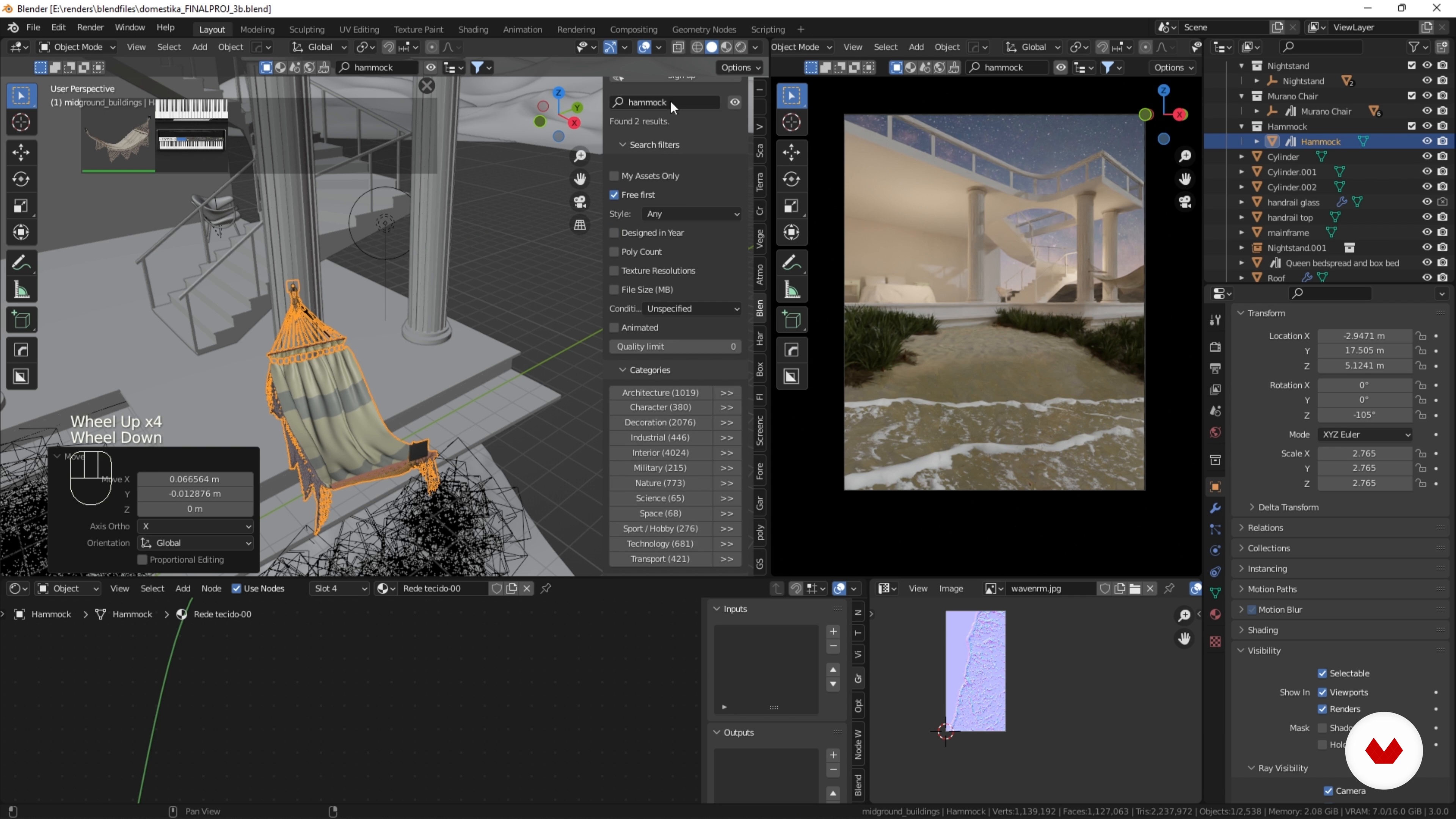
Task: Open the rotation Mode XYZ Euler dropdown
Action: (x=1365, y=434)
